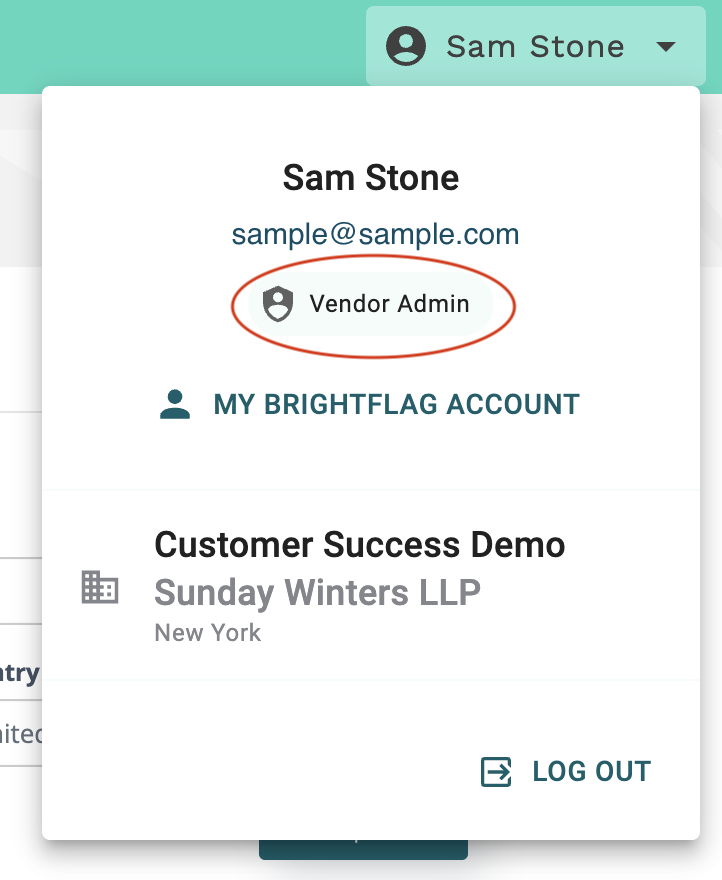Click the Sam Stone heading in popup
Screen dimensions: 722x880
point(371,178)
